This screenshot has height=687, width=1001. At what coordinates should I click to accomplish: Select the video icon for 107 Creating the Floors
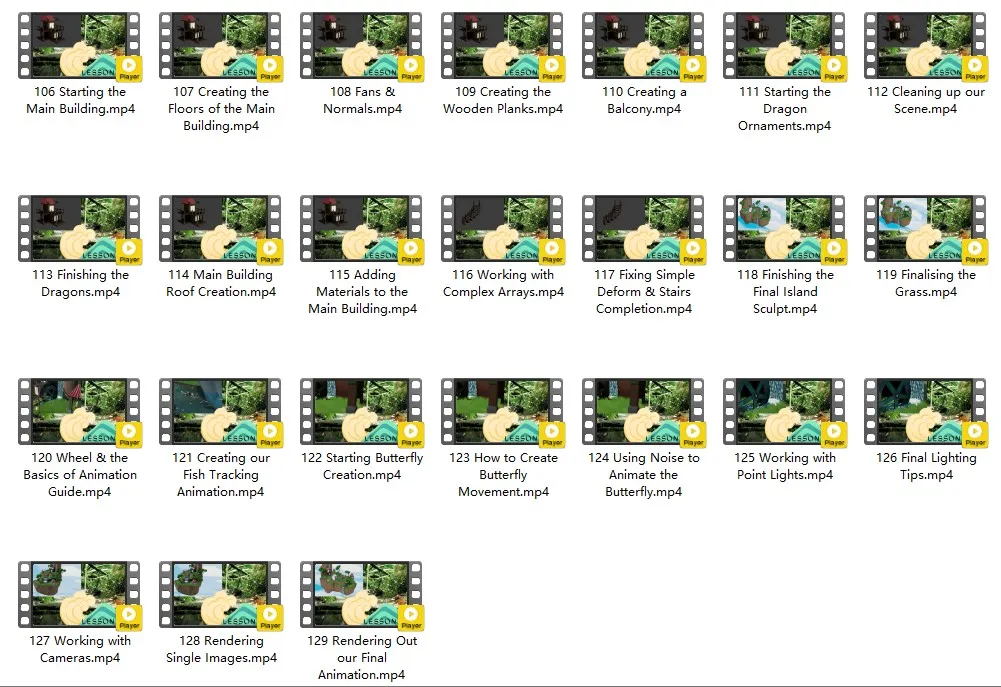[x=221, y=46]
